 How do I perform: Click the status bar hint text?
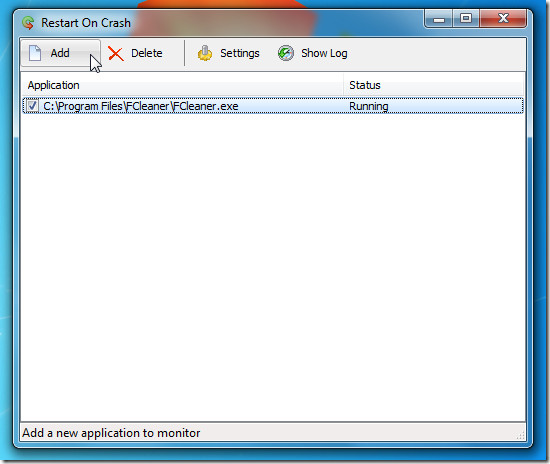111,433
